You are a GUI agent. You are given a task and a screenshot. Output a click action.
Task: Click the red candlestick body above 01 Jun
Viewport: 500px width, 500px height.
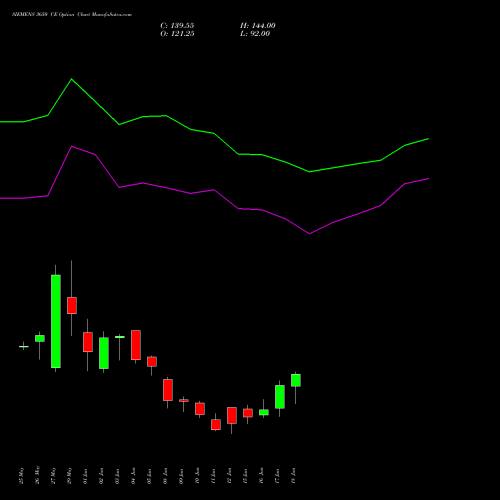pyautogui.click(x=88, y=342)
